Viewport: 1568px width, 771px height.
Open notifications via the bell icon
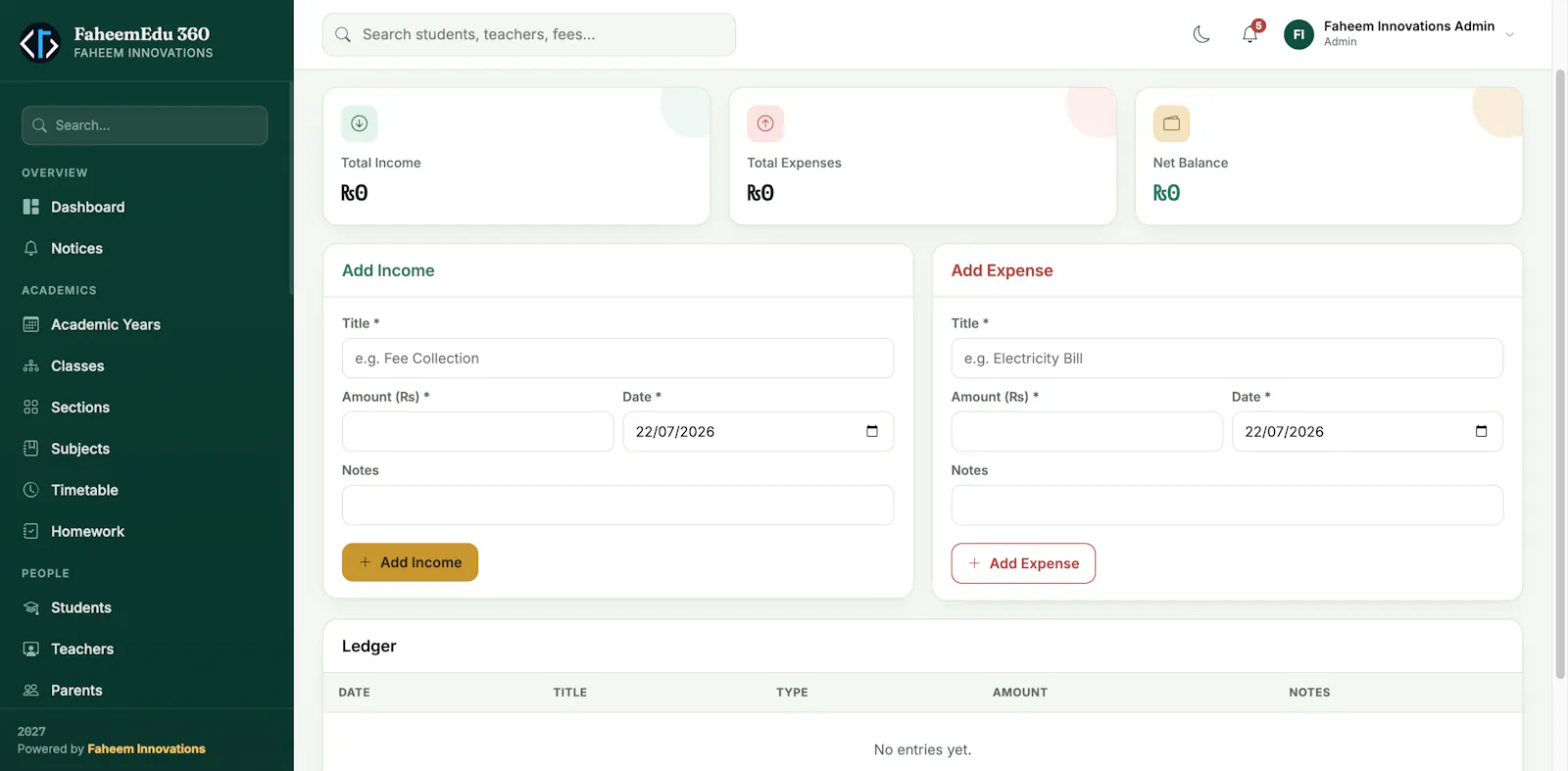pos(1250,34)
